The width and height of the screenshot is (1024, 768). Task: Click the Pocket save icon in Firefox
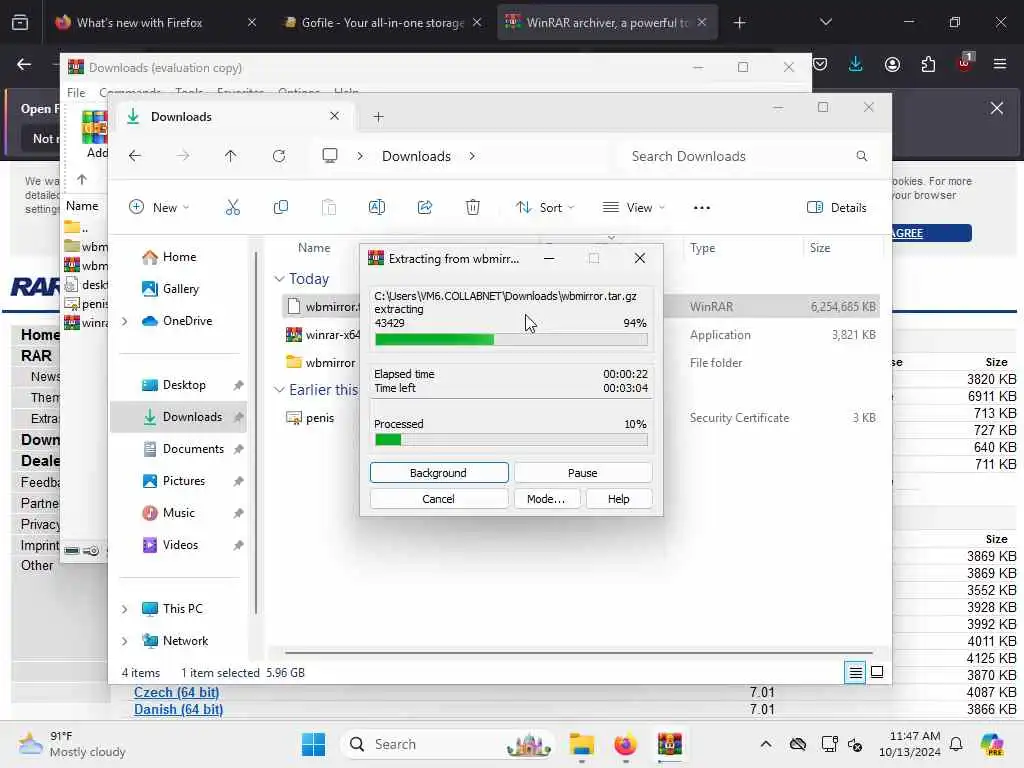(820, 64)
